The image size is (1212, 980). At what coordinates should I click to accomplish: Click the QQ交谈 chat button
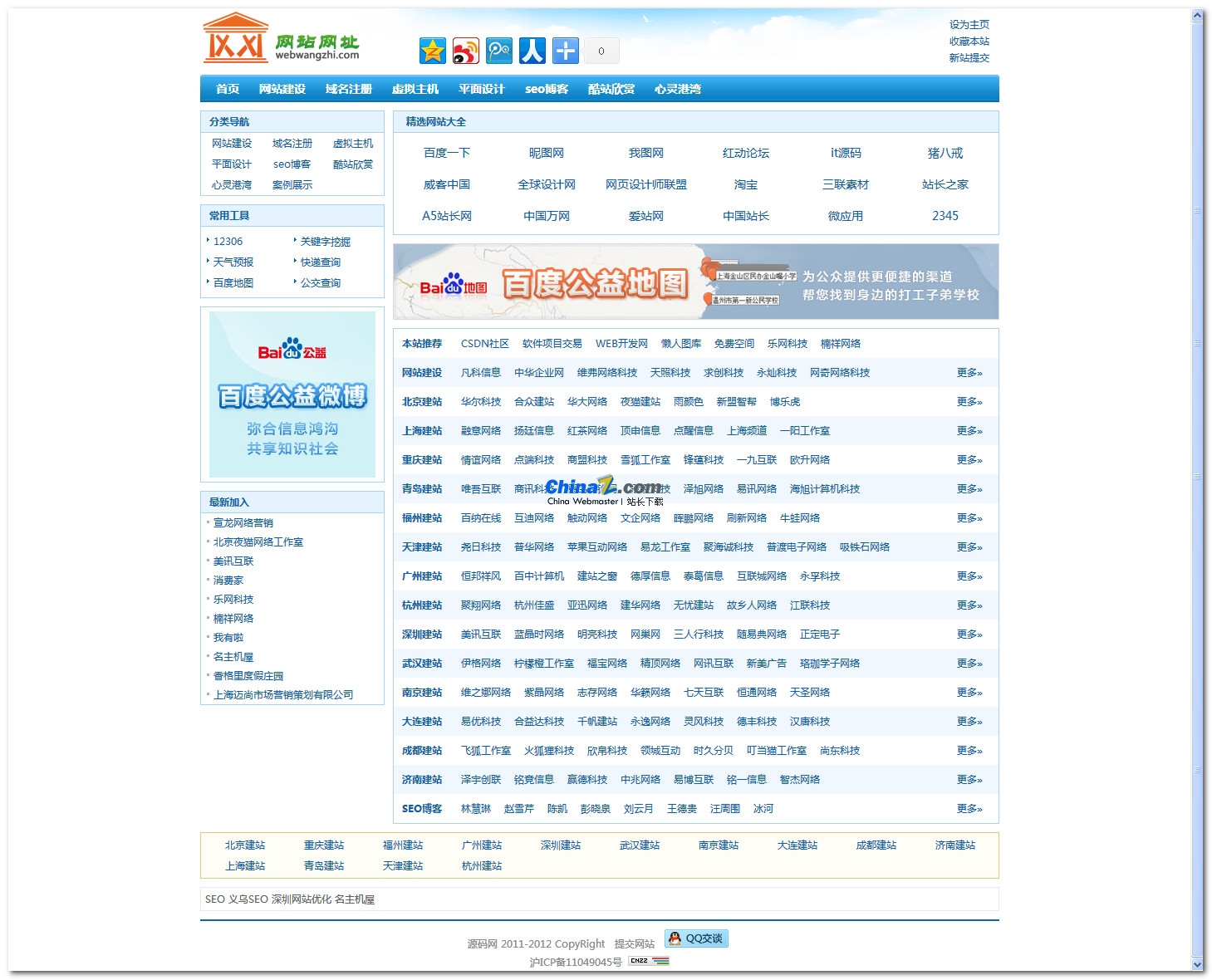696,938
